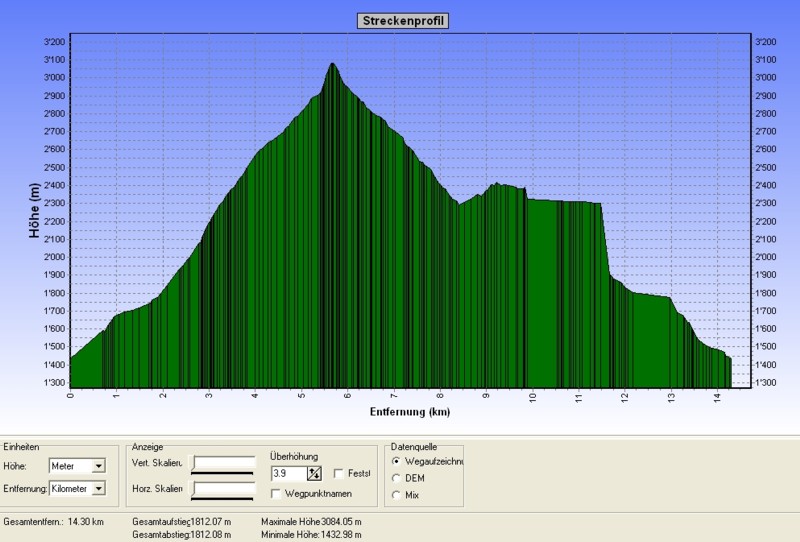The image size is (800, 542).
Task: Click the Höhe (m) axis label
Action: click(x=35, y=210)
